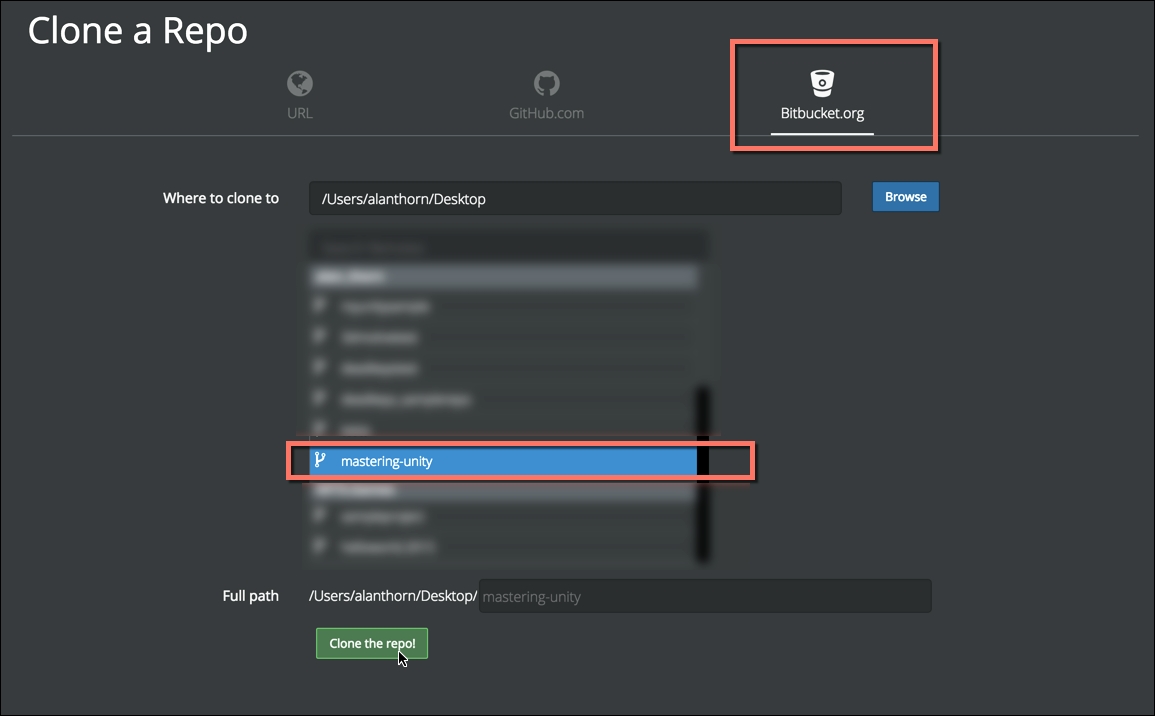Click the Full path folder name field
The width and height of the screenshot is (1155, 716).
pyautogui.click(x=705, y=596)
